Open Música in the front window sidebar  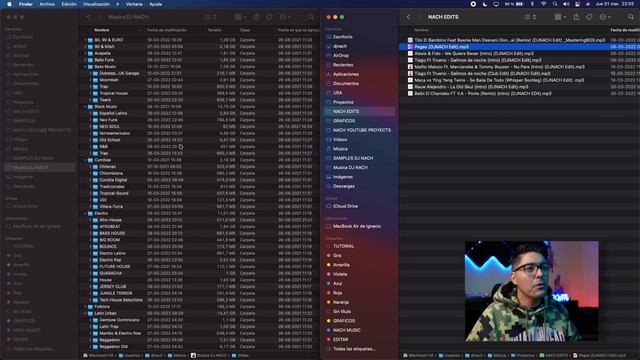tap(340, 149)
